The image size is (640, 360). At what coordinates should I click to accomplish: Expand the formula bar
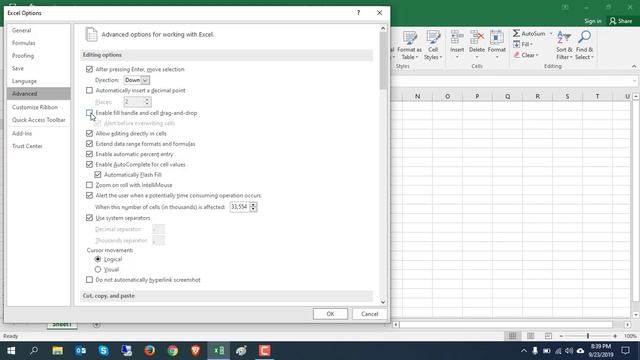click(x=634, y=81)
